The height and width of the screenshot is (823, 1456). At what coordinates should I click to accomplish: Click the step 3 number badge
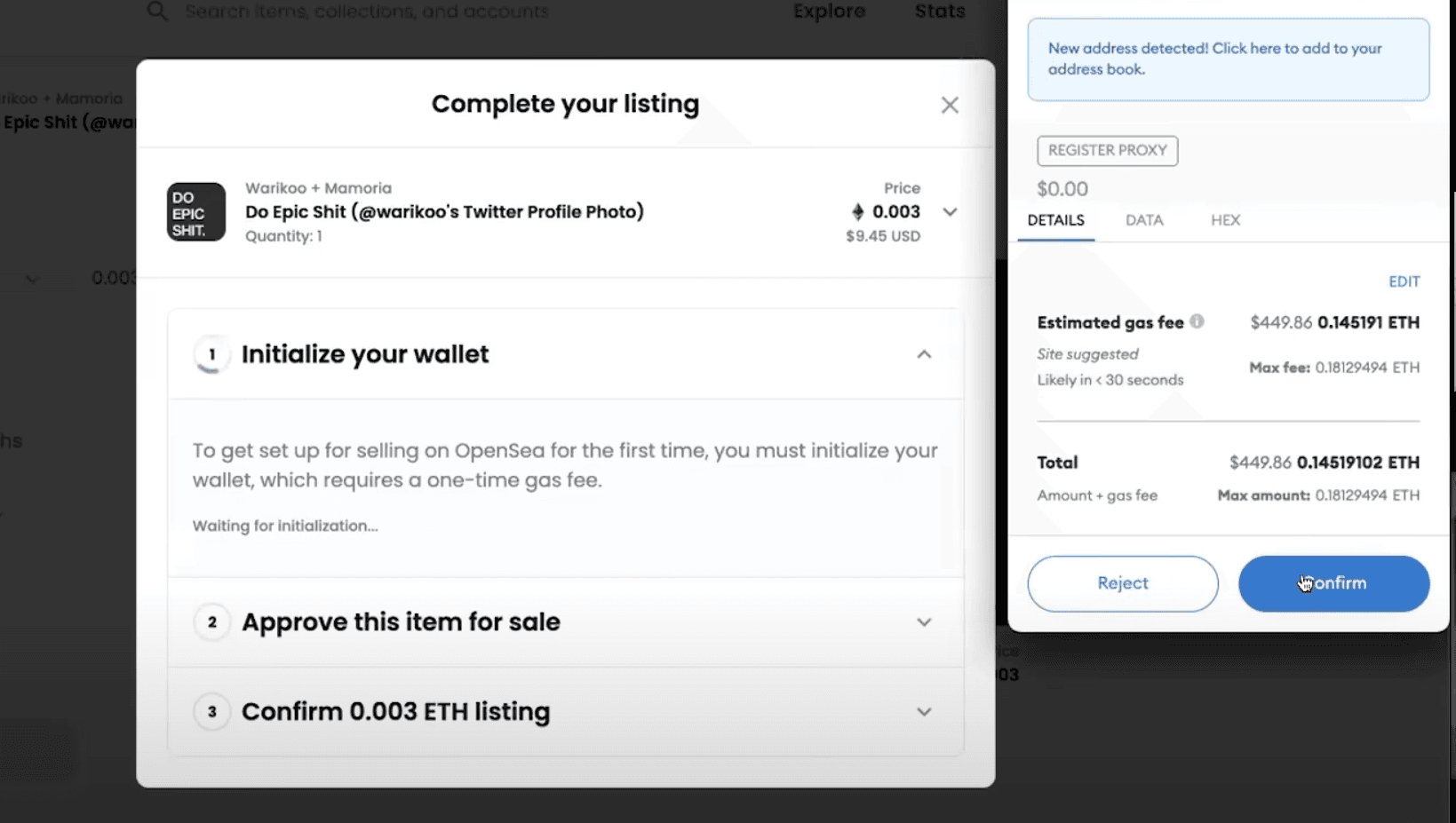[x=211, y=712]
